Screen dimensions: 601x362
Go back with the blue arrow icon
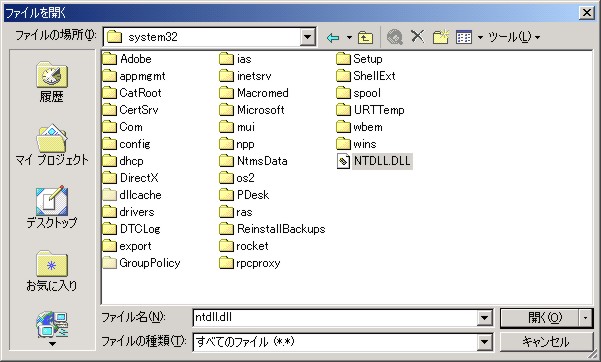point(333,37)
